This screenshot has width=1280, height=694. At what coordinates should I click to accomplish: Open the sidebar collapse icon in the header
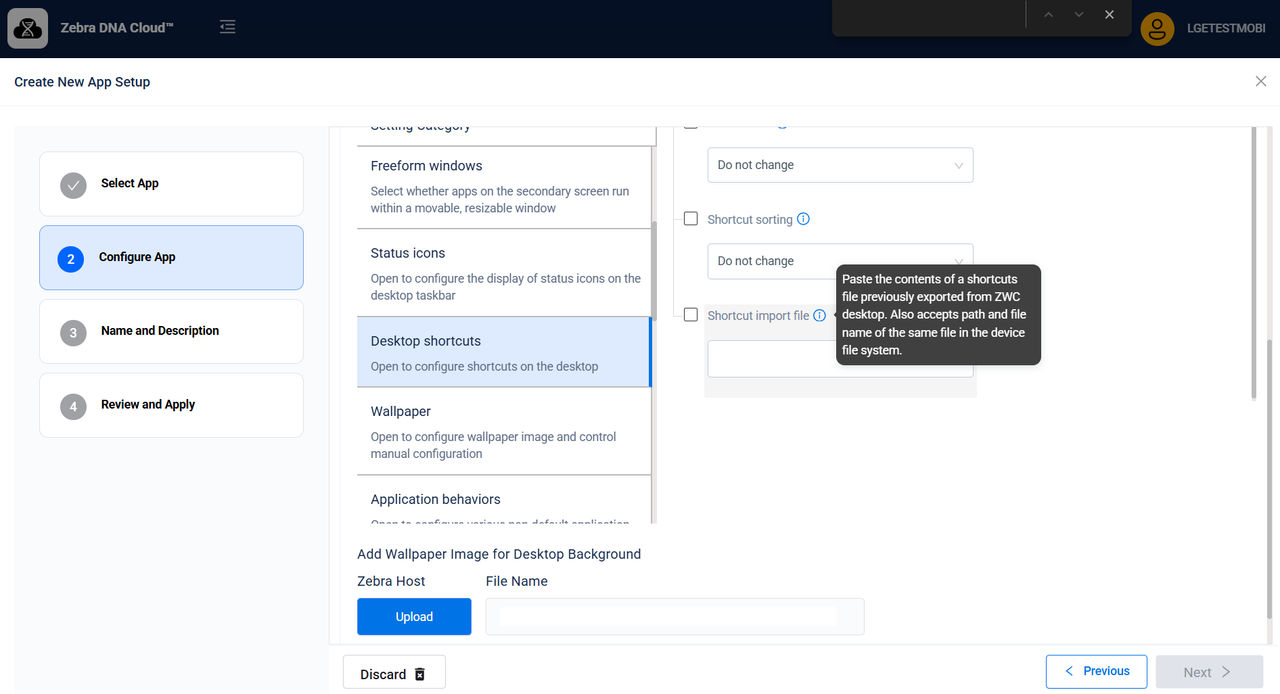(x=227, y=27)
